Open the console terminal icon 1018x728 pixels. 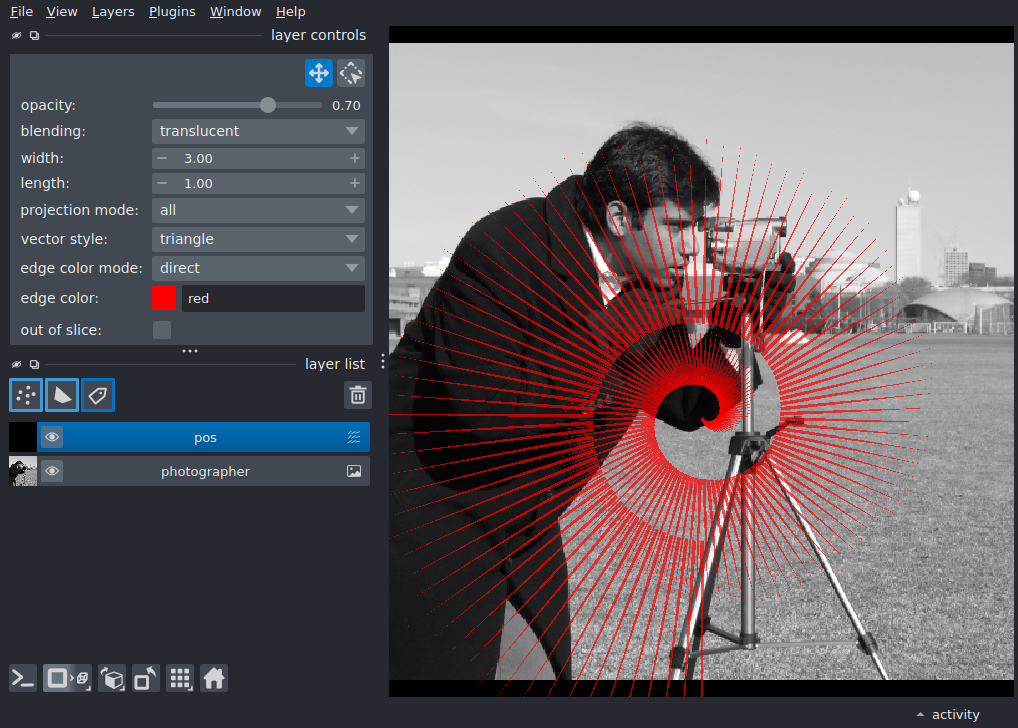23,679
